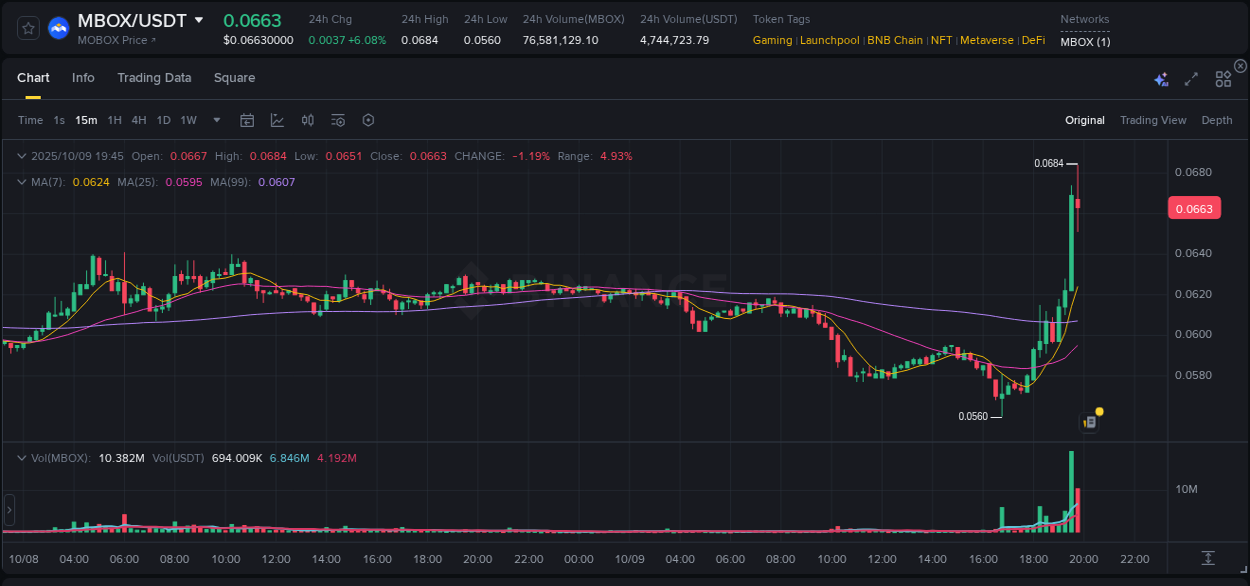The width and height of the screenshot is (1250, 586).
Task: Collapse the OHLC price info row
Action: point(22,156)
